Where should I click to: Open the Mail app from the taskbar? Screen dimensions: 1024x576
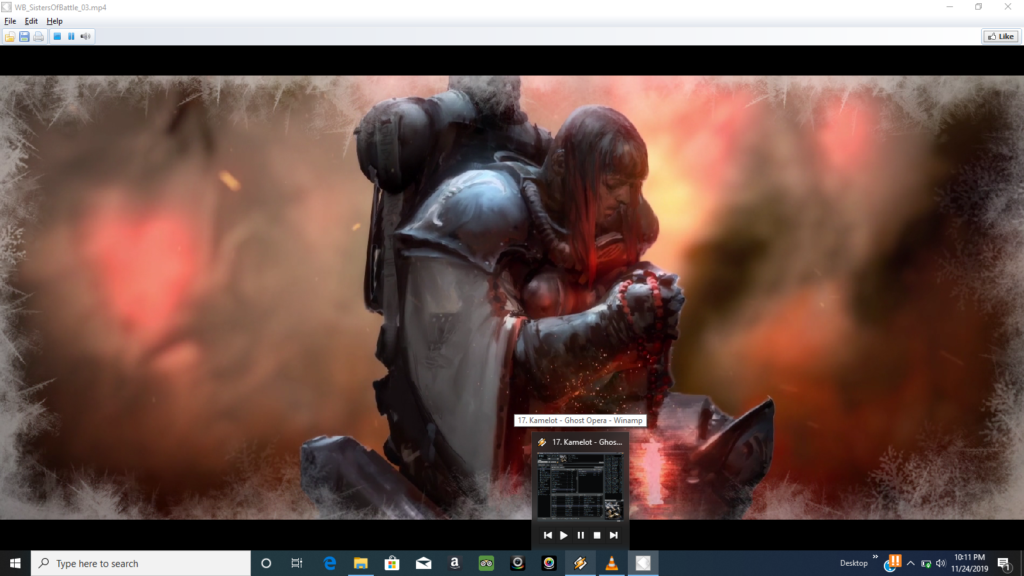click(423, 563)
